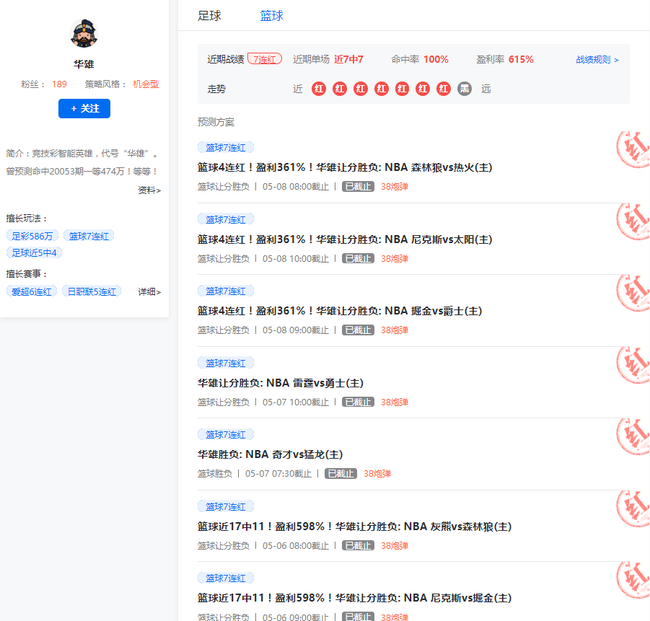Click the first red 红 trend icon
This screenshot has height=621, width=650.
click(x=319, y=89)
